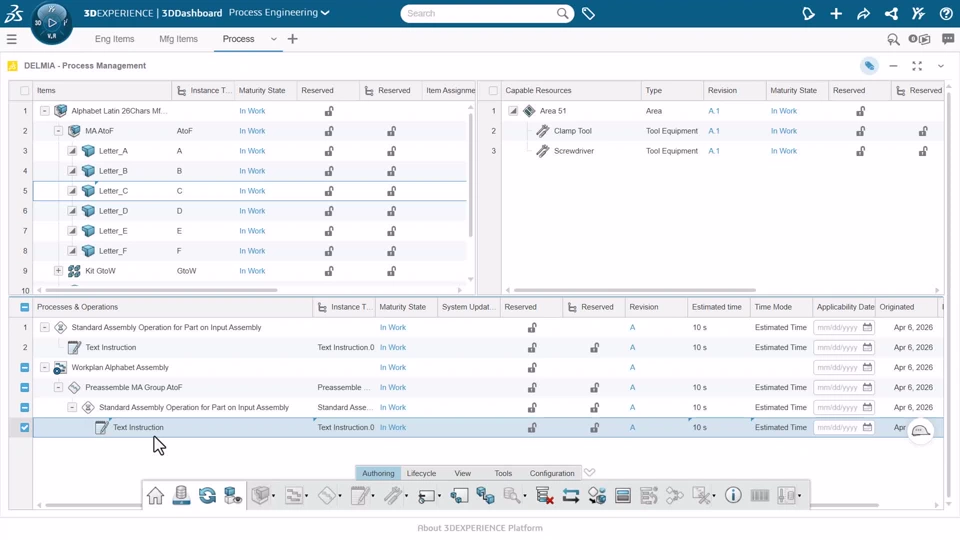The image size is (960, 540).
Task: Open the View action bar tab
Action: 463,473
